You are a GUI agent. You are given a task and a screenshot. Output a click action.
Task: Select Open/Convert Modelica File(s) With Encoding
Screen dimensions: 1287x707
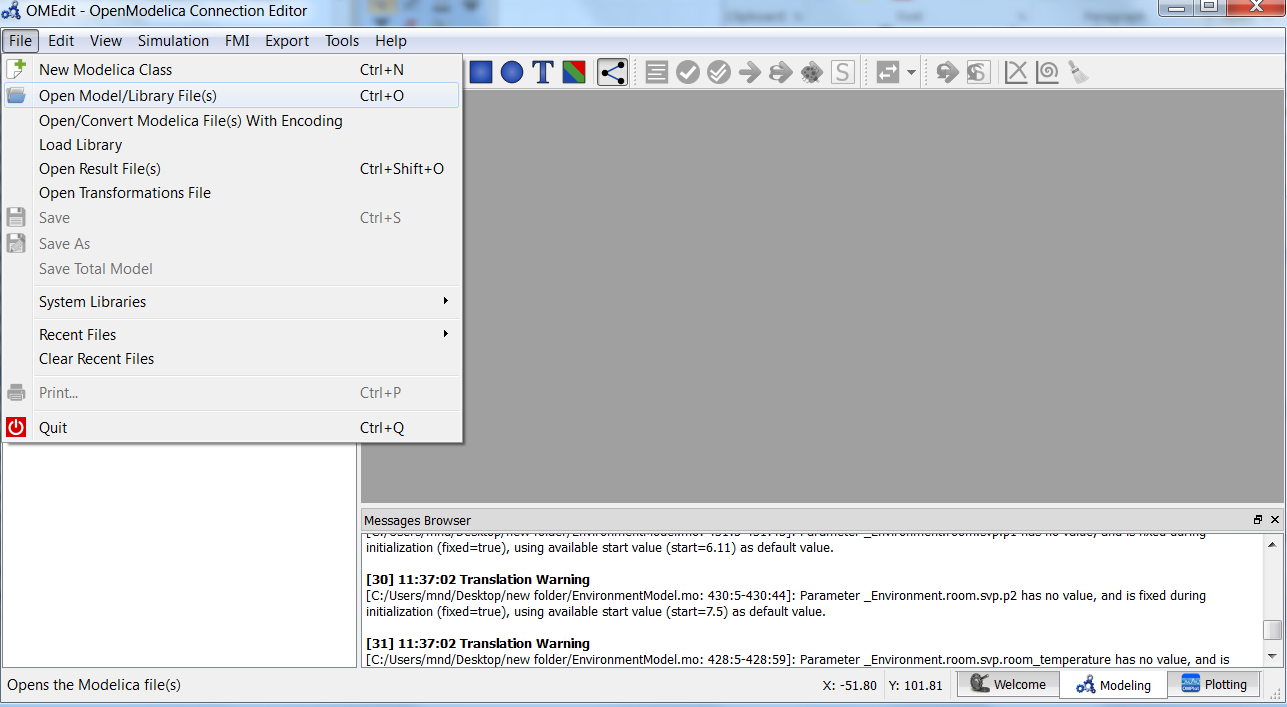[231, 121]
